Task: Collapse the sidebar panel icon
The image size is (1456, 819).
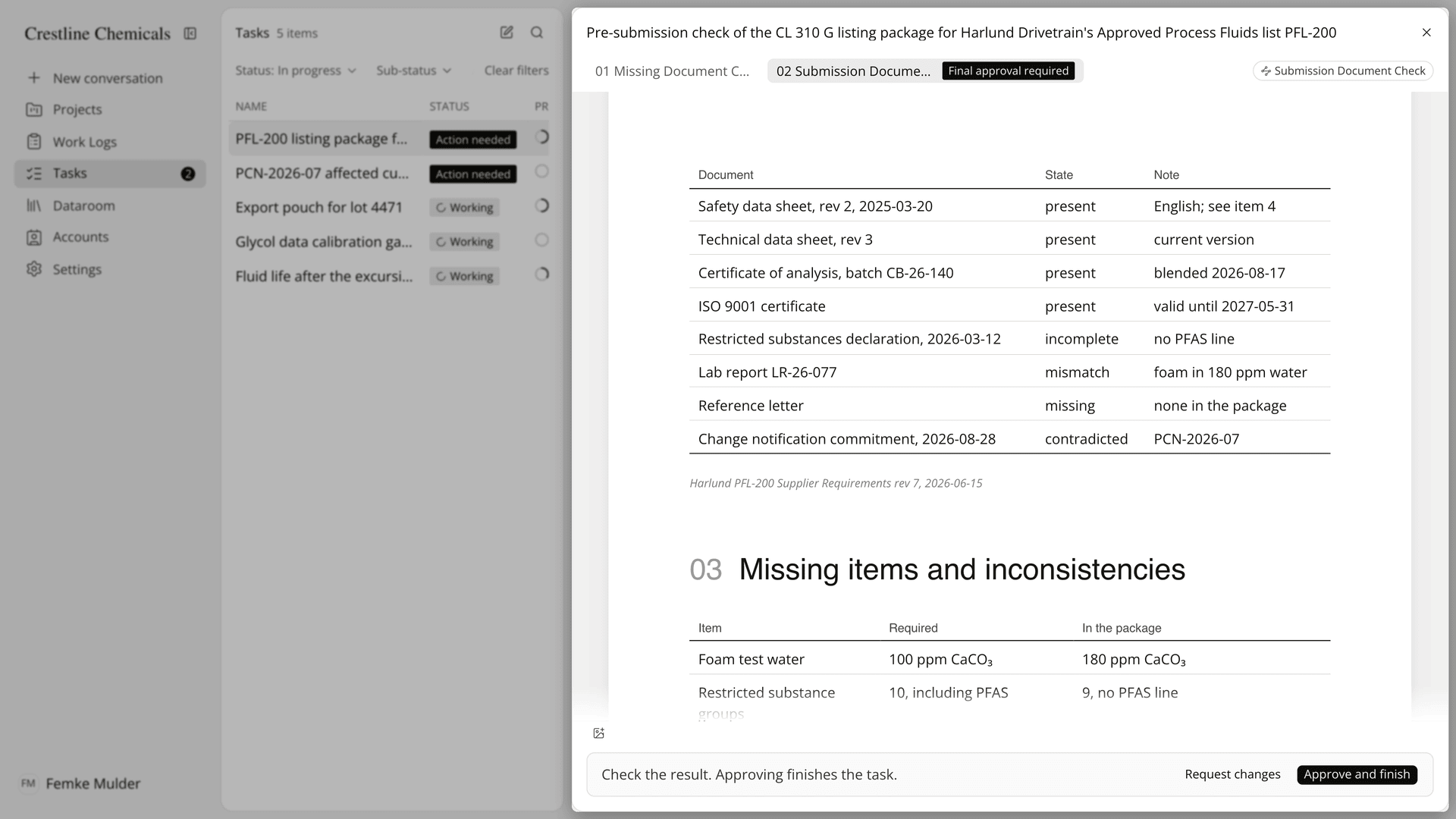Action: pos(190,33)
